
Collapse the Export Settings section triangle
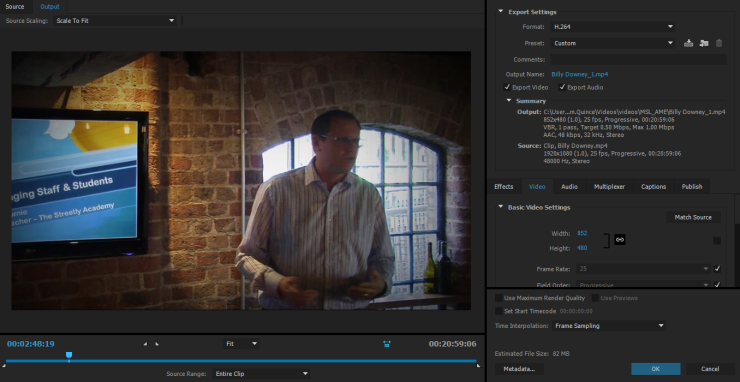500,12
